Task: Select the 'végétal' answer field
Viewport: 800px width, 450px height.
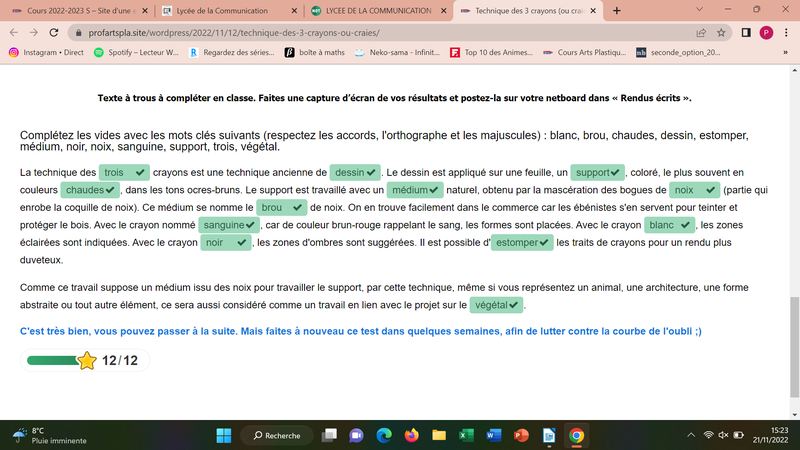Action: (x=497, y=304)
